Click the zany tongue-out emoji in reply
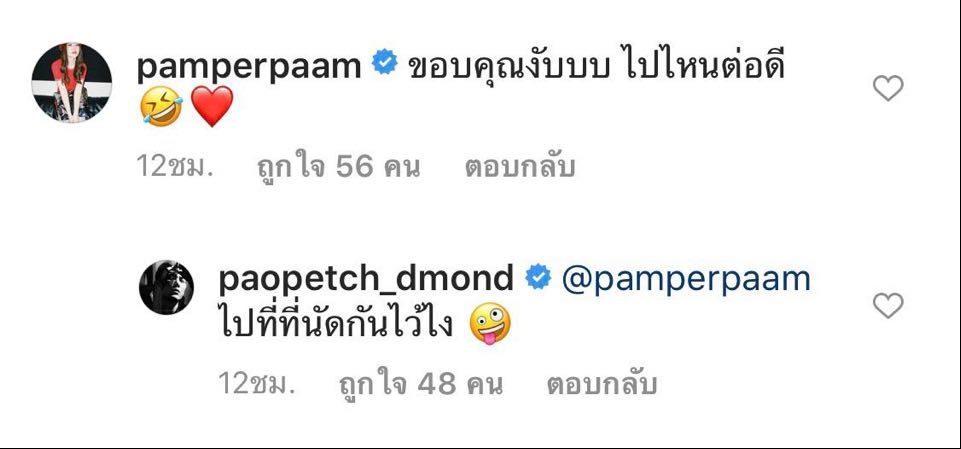Screen dimensions: 961x449 (490, 323)
